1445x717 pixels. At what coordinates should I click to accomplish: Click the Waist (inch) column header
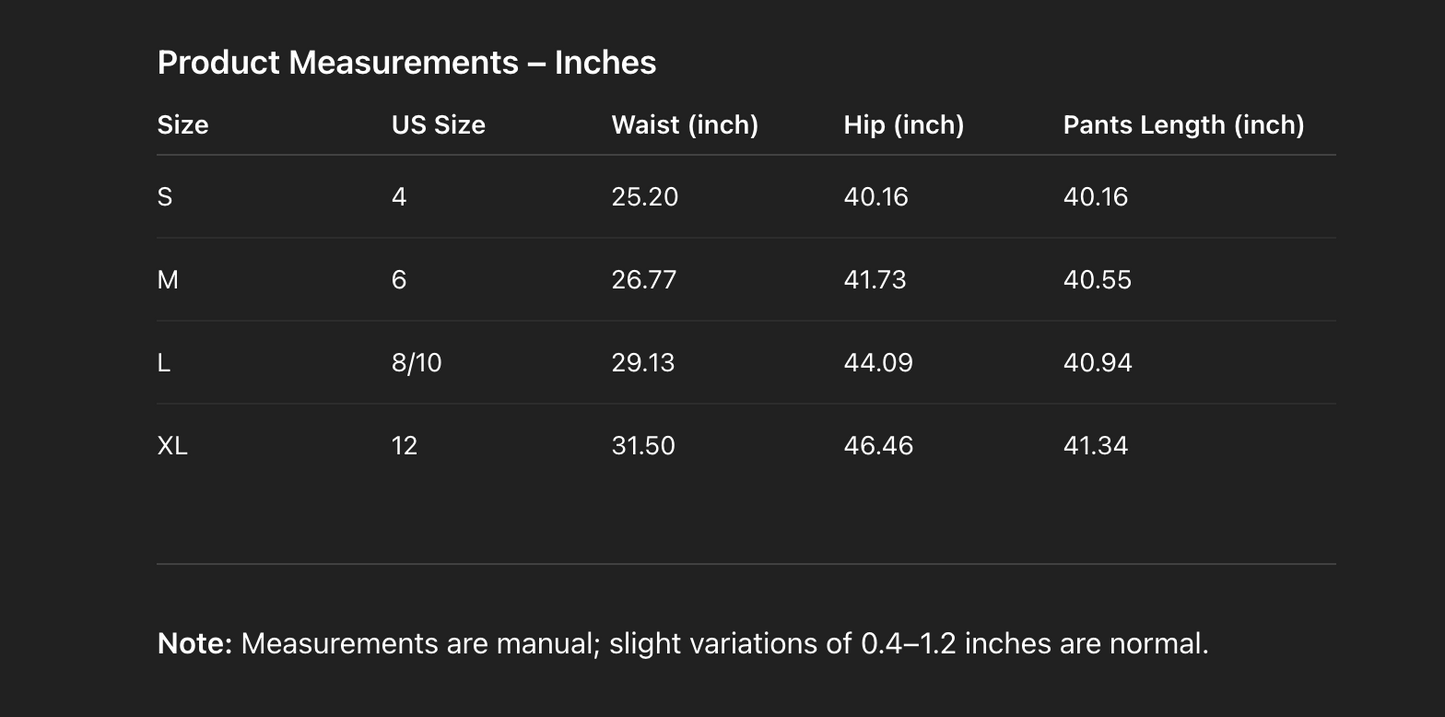(x=685, y=125)
